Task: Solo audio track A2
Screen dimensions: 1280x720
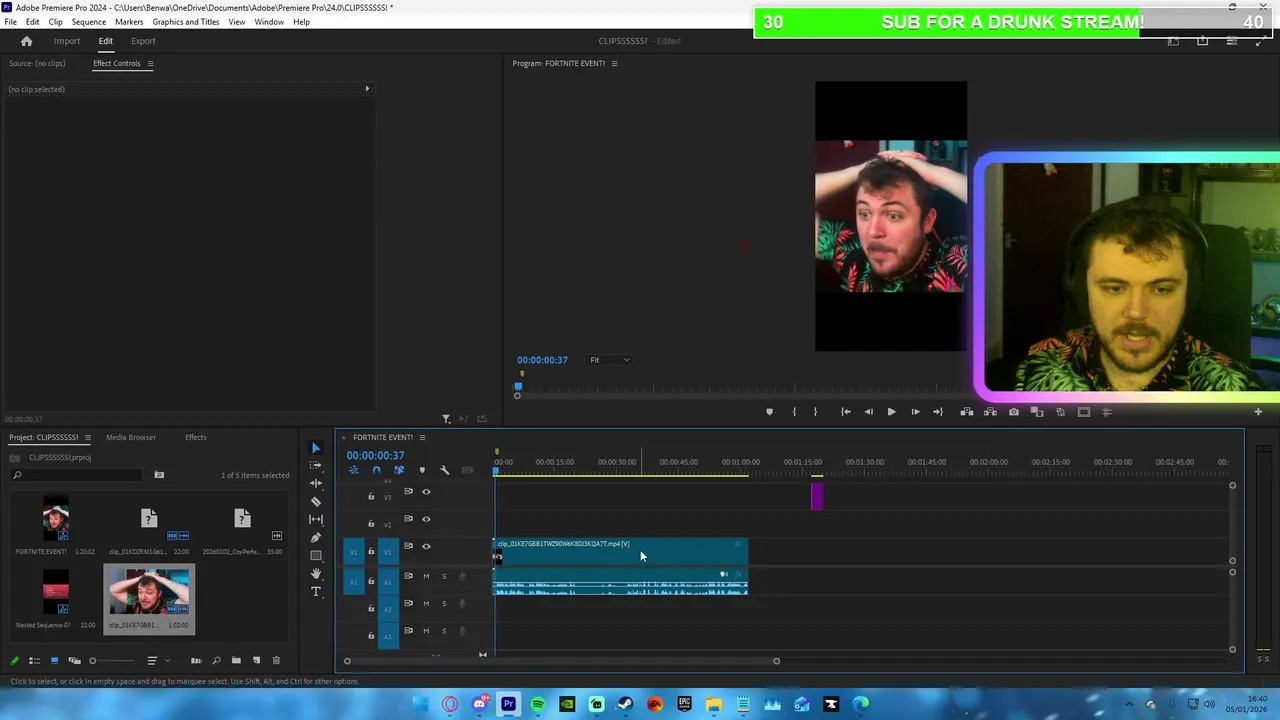Action: (x=444, y=603)
